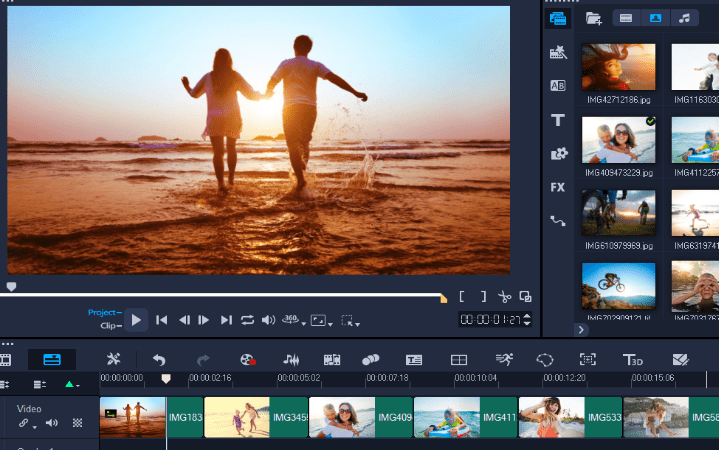Viewport: 720px width, 450px height.
Task: Toggle show photos filter in library
Action: [x=655, y=18]
